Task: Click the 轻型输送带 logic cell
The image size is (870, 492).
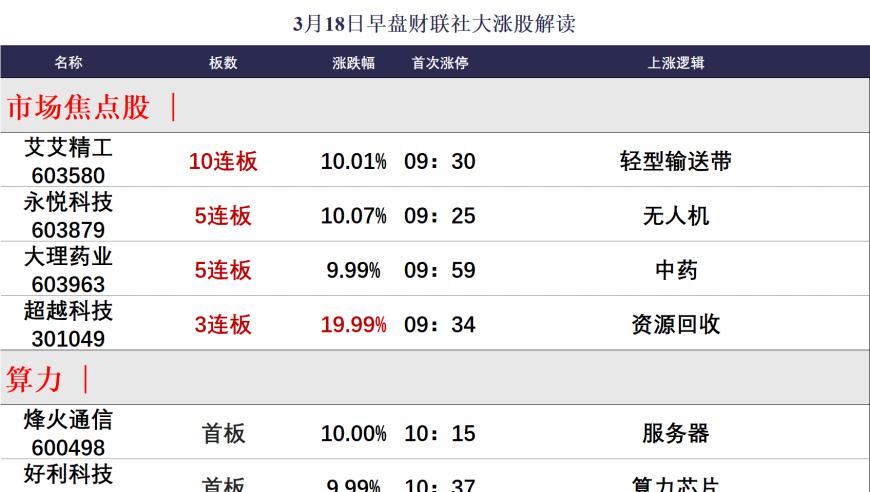Action: coord(676,161)
